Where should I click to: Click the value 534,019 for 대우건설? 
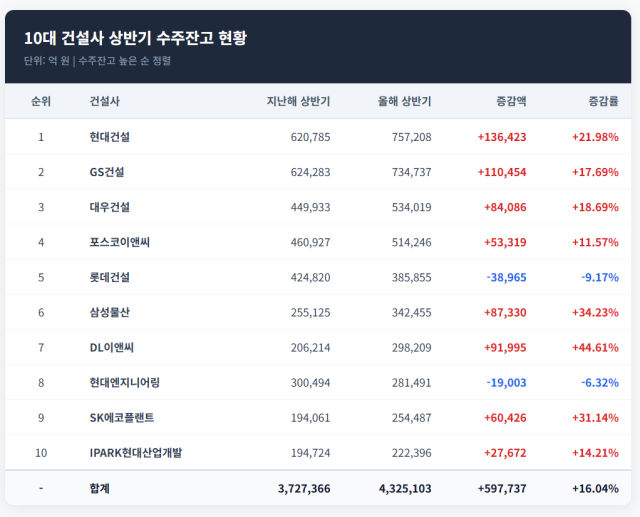411,207
